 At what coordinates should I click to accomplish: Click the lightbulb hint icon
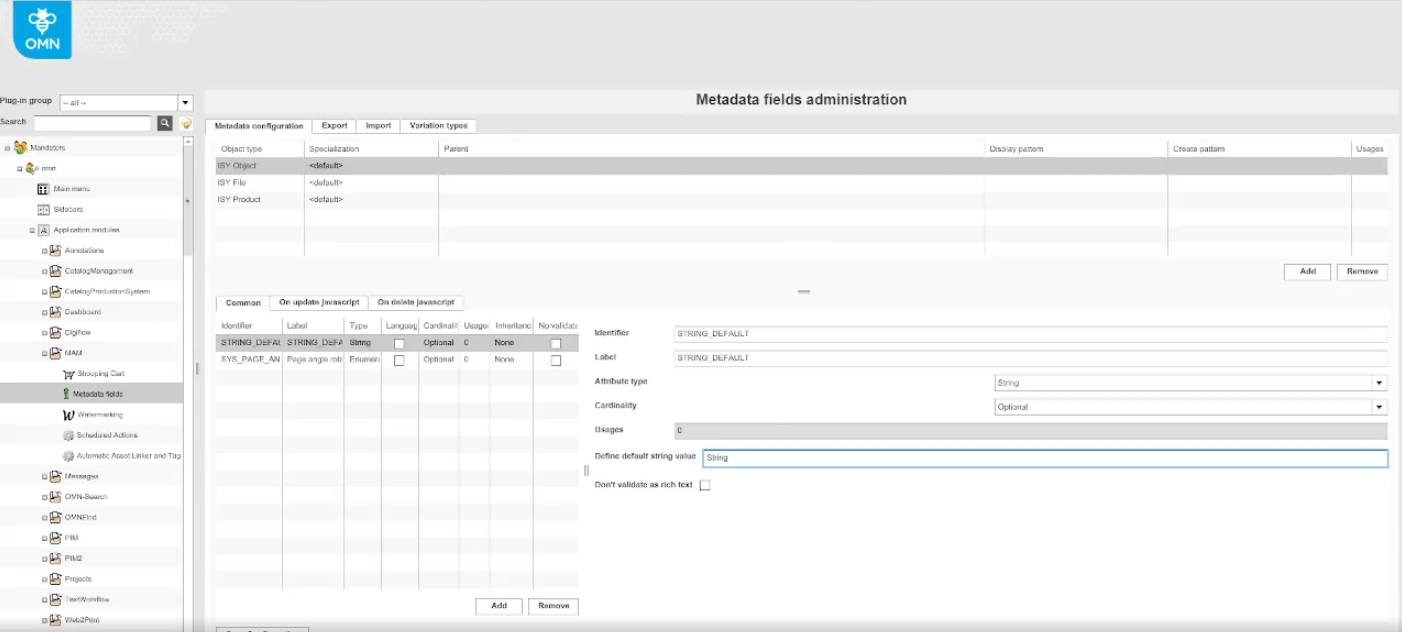pos(186,123)
